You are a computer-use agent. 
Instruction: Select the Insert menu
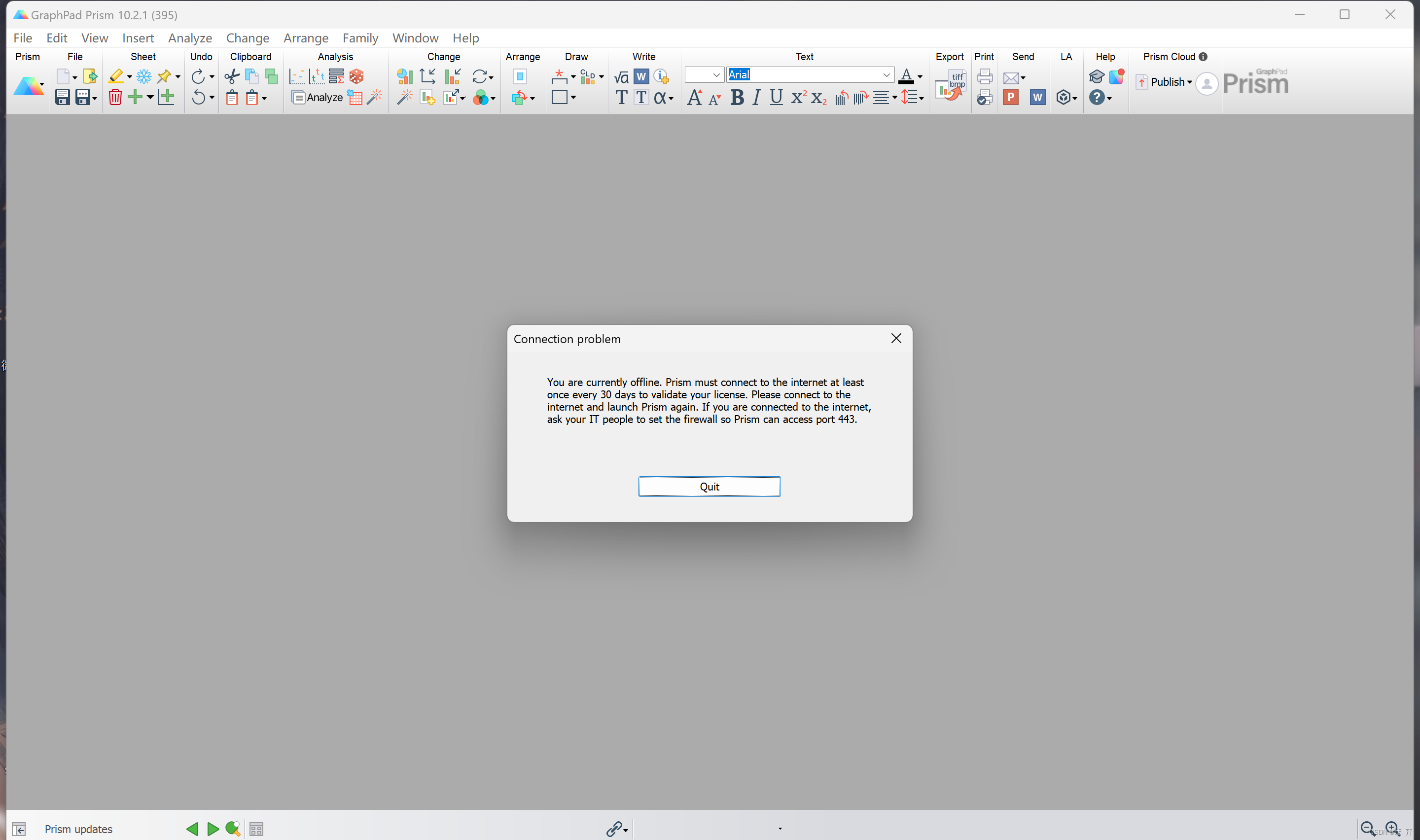[137, 38]
